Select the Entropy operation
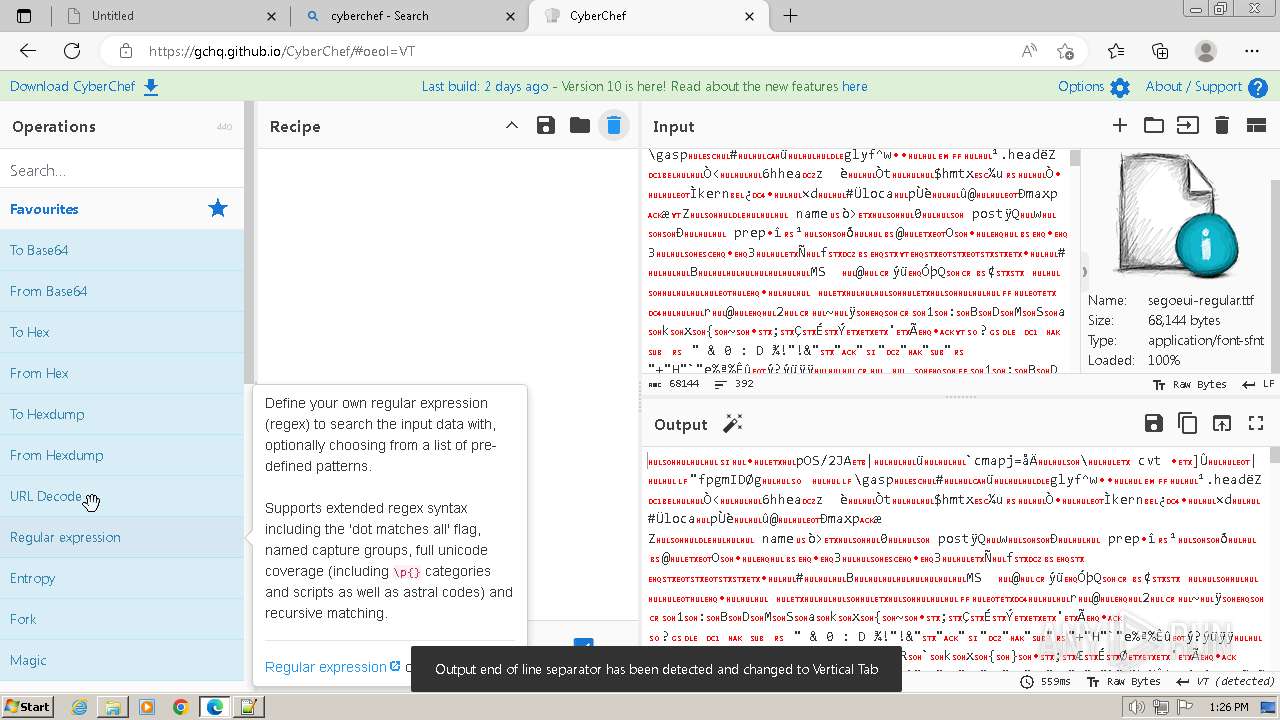 tap(121, 578)
